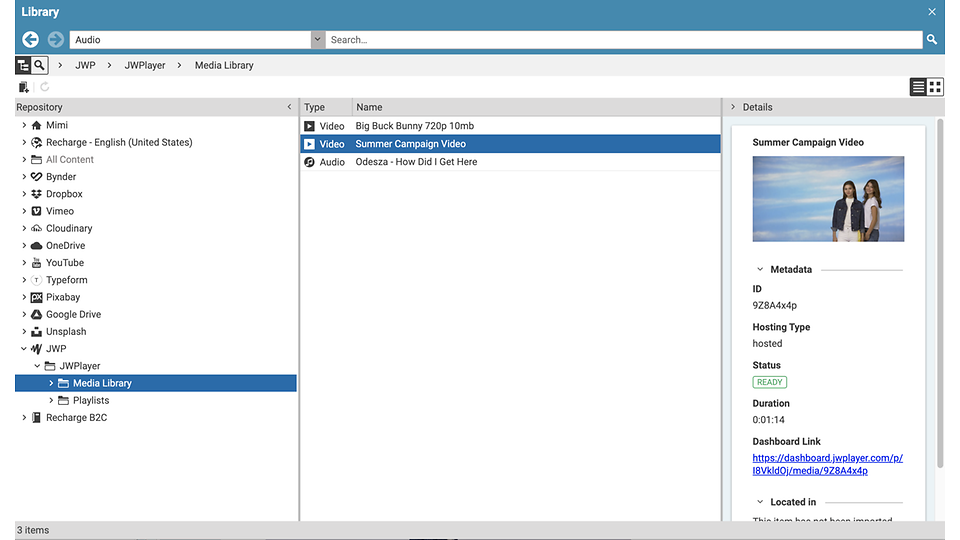
Task: Click the Dropbox icon in repository
Action: 37,193
